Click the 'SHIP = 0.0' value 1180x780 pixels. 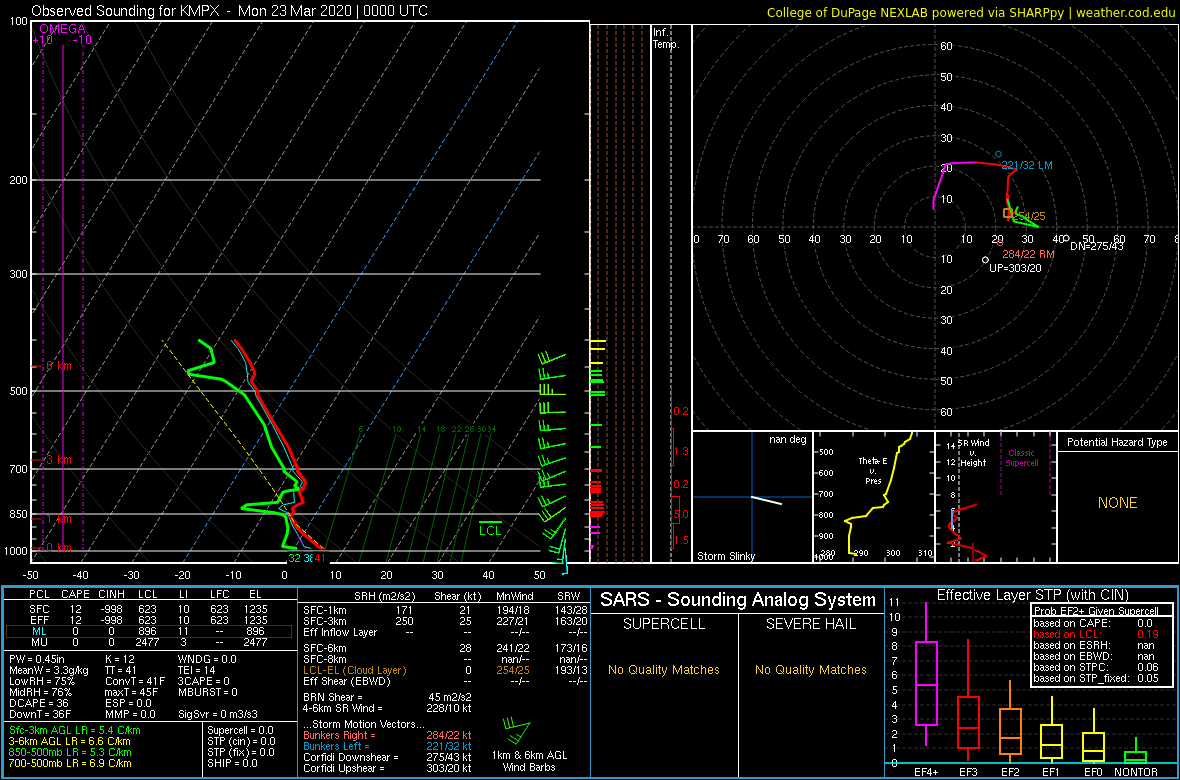233,762
